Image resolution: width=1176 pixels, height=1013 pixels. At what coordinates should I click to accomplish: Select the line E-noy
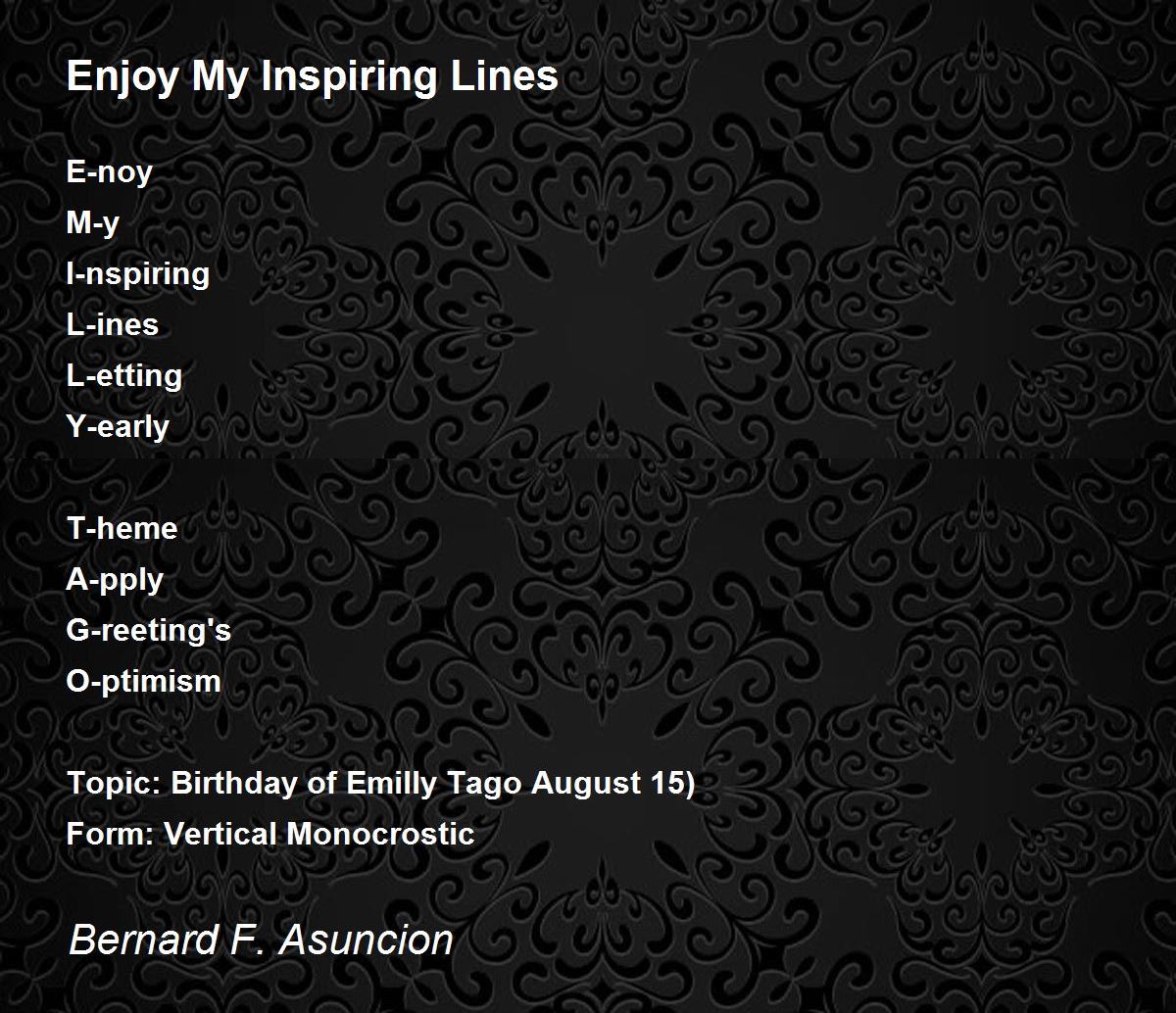click(x=110, y=172)
